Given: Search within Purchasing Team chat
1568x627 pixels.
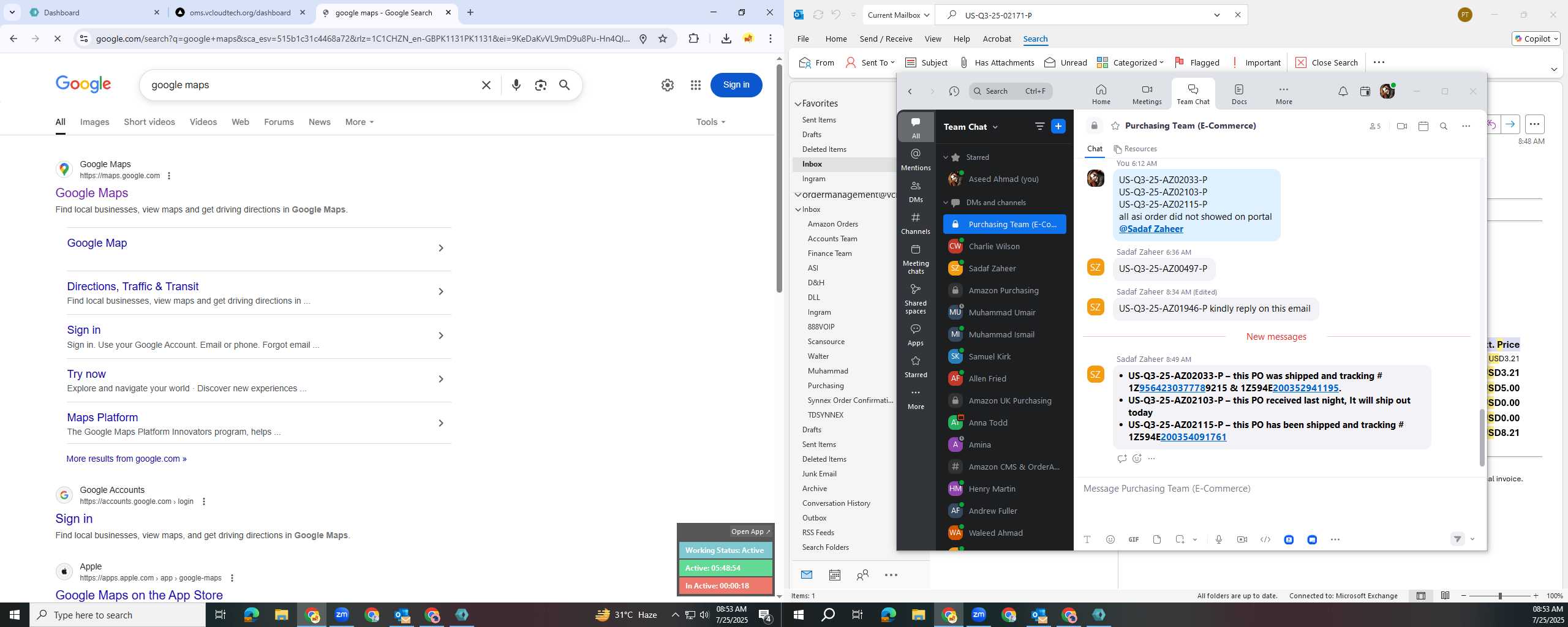Looking at the screenshot, I should tap(1444, 126).
